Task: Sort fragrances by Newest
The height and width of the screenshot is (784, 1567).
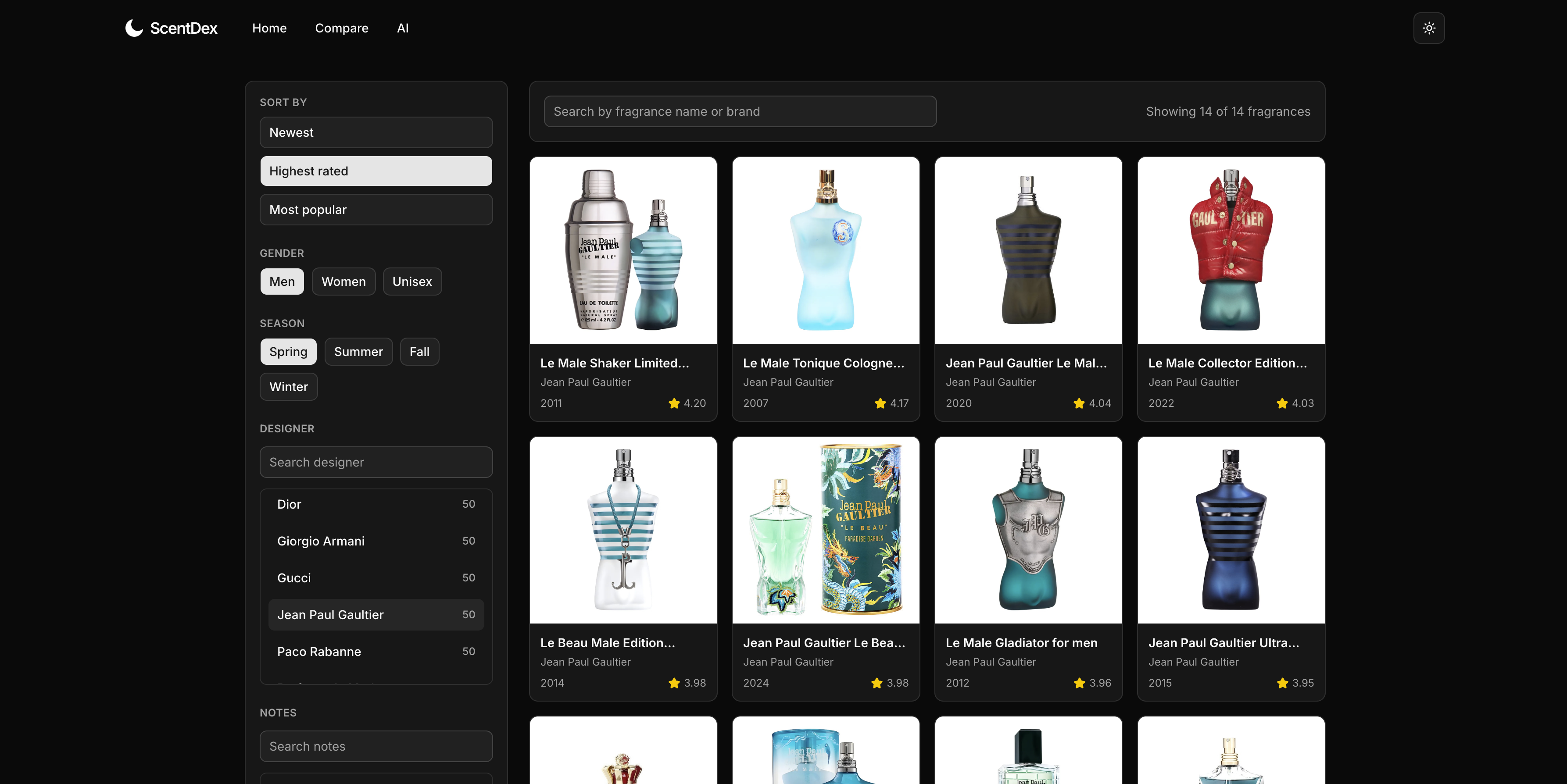Action: click(x=376, y=132)
